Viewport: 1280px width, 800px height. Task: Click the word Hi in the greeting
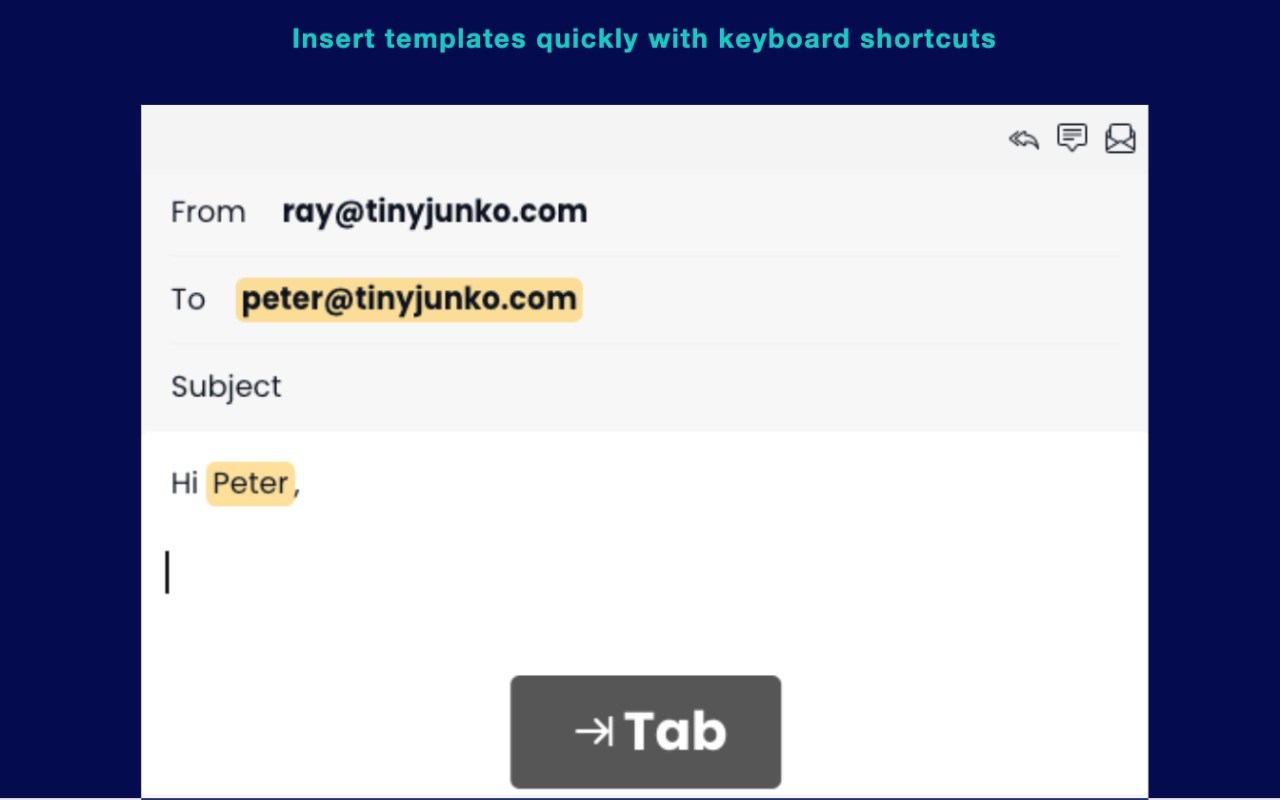pos(184,484)
